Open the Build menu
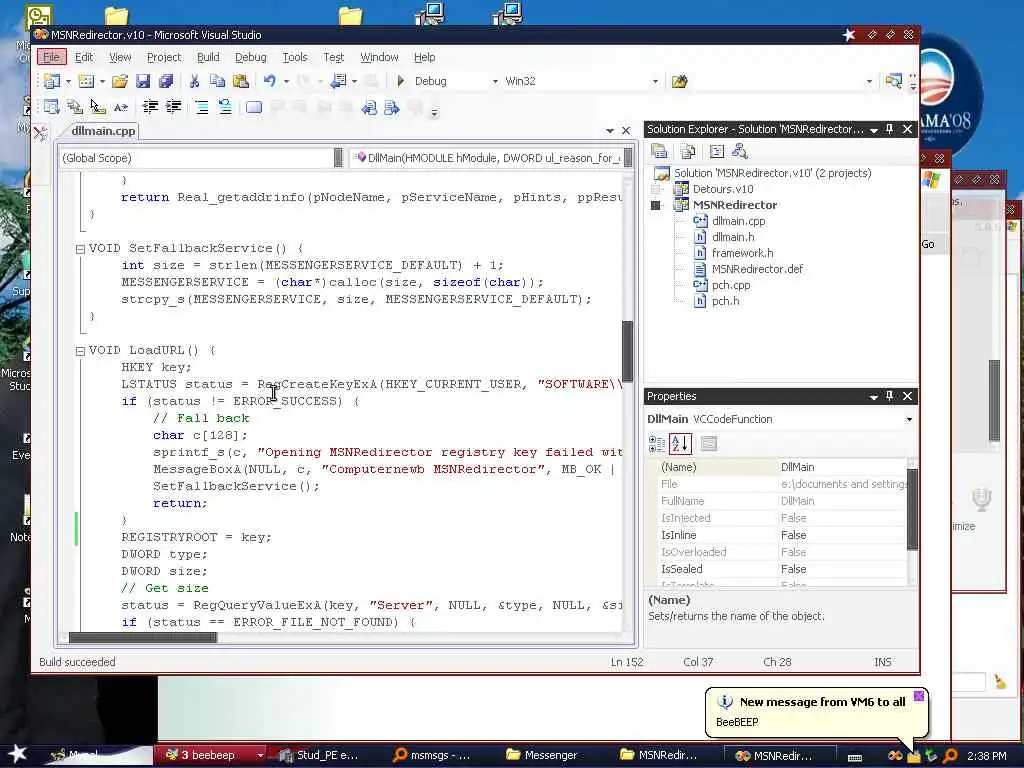The height and width of the screenshot is (768, 1024). click(x=208, y=57)
